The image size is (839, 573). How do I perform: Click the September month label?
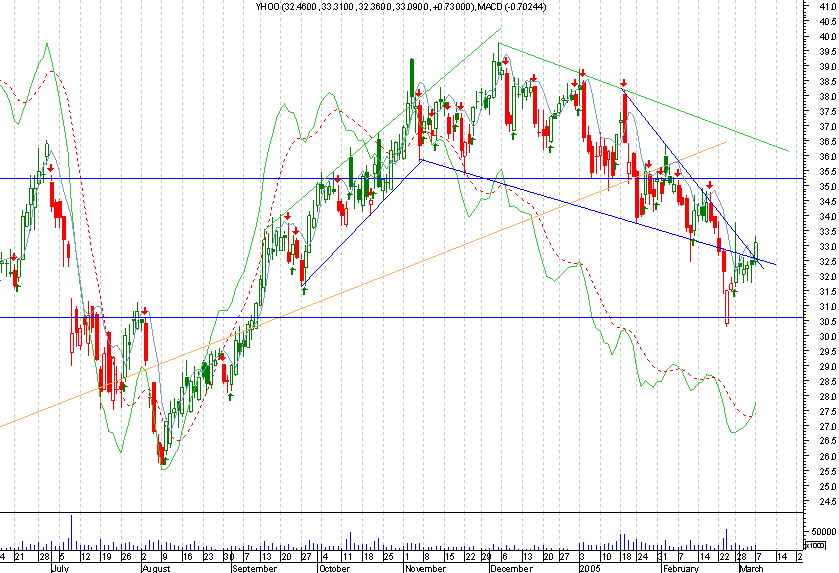tap(255, 568)
